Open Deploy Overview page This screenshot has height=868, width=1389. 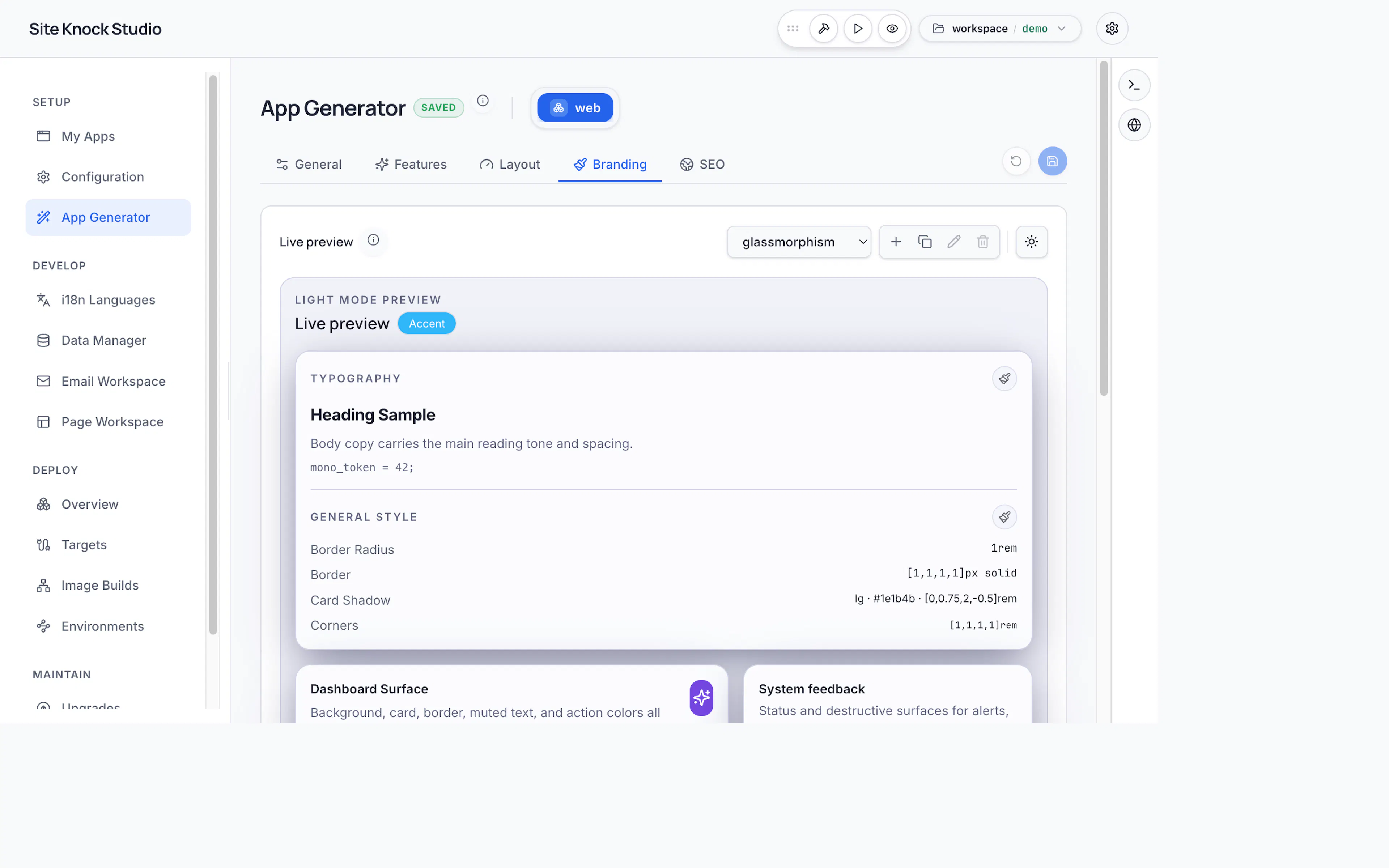(x=108, y=505)
